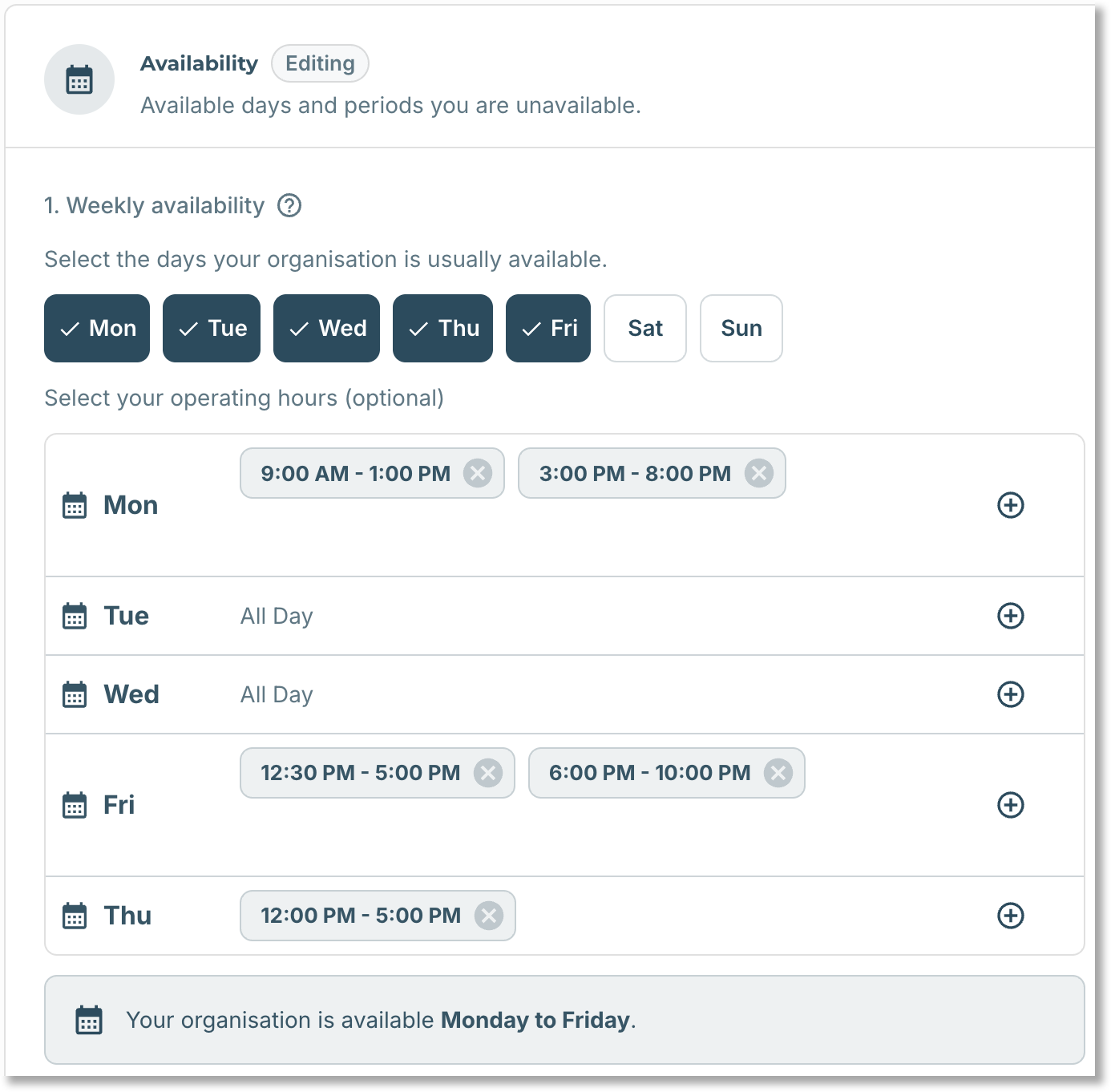The image size is (1111, 1092).
Task: Remove the 3:00 PM - 8:00 PM slot
Action: pyautogui.click(x=758, y=473)
